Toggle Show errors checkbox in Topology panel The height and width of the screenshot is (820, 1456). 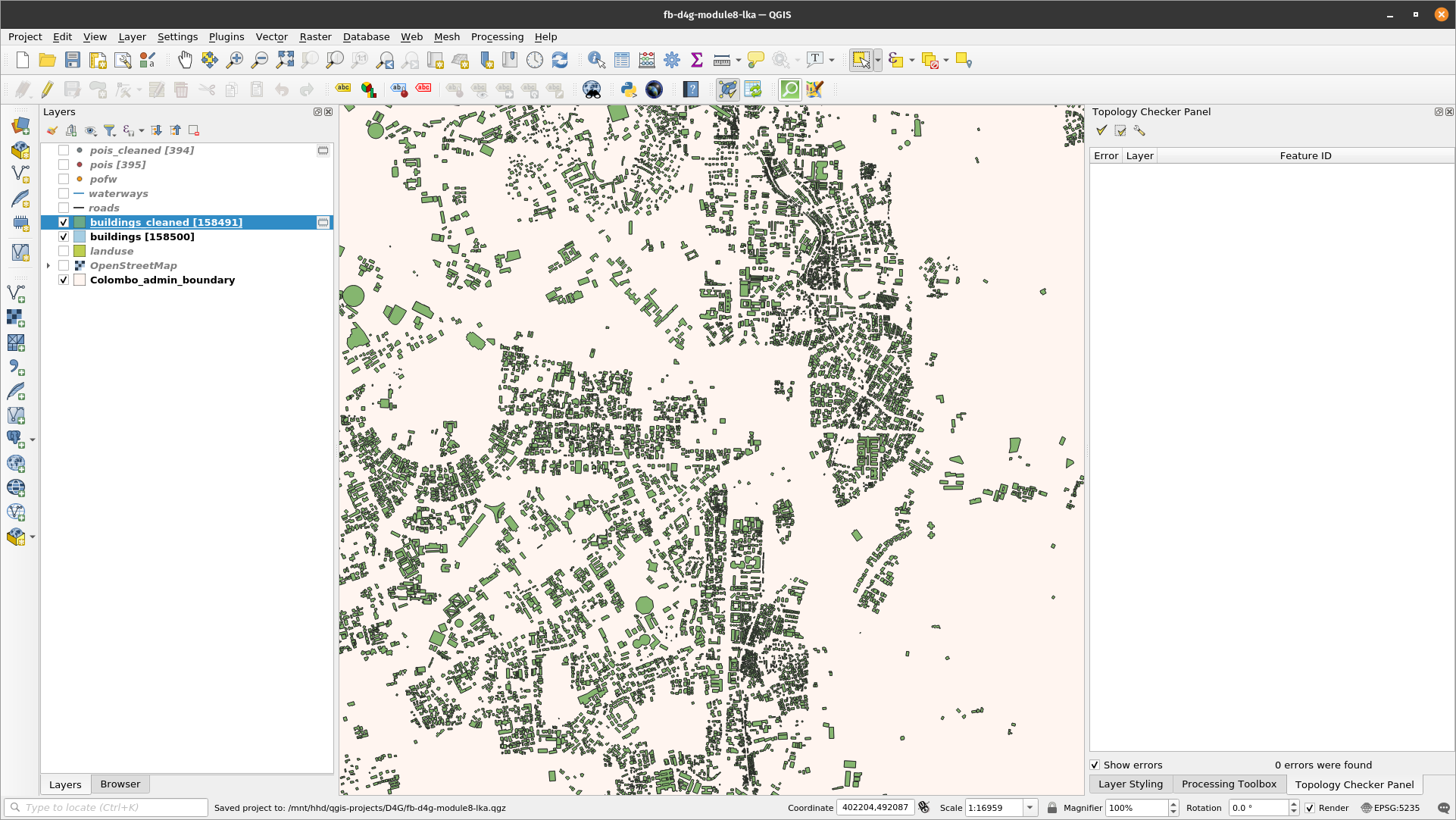1095,765
